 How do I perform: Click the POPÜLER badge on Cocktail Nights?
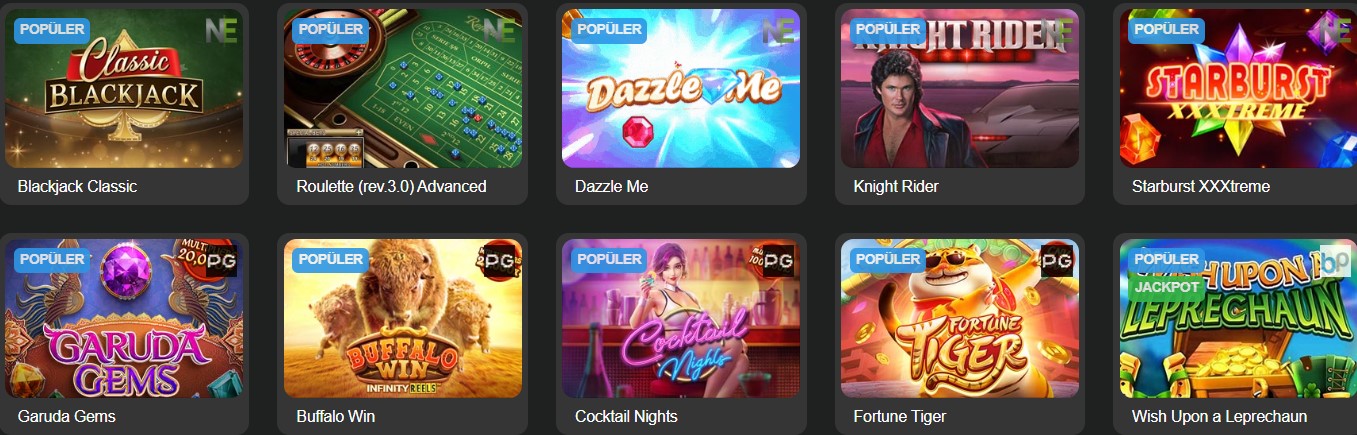pyautogui.click(x=609, y=258)
